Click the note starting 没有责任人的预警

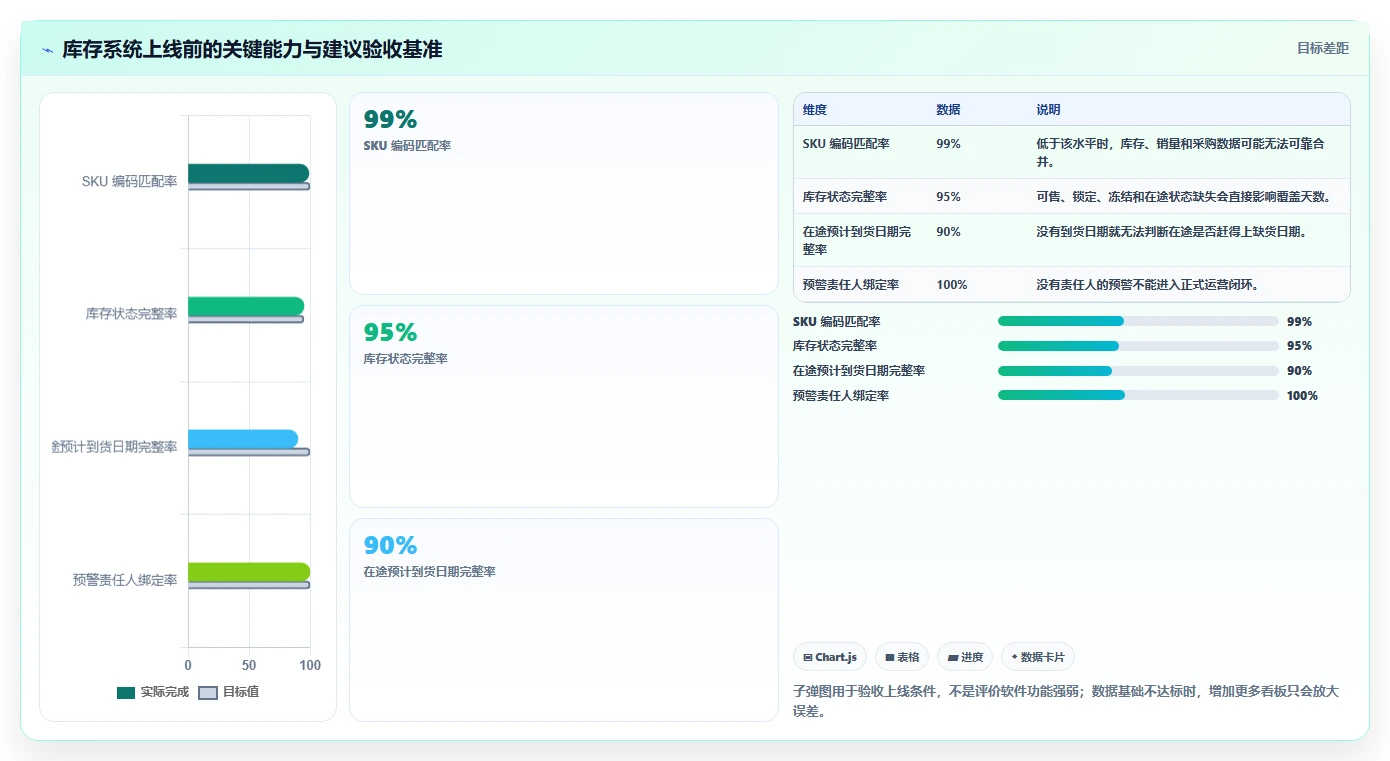click(1147, 285)
